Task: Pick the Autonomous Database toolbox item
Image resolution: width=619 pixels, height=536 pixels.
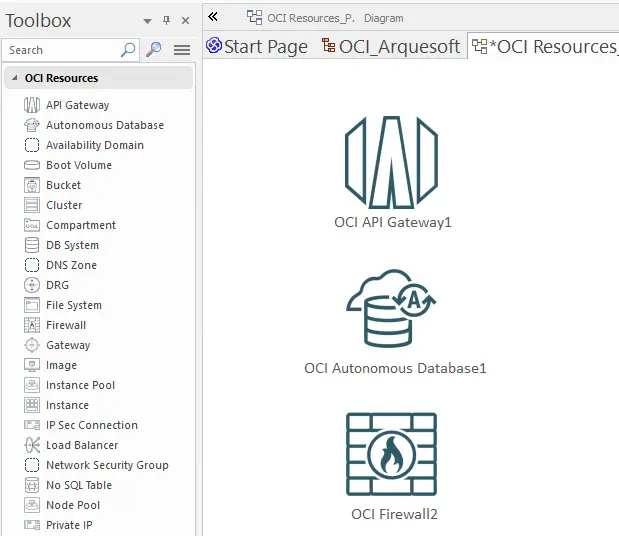Action: tap(104, 125)
